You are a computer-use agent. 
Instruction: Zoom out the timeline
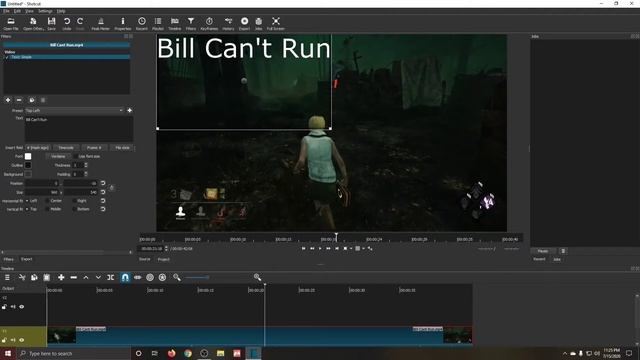177,278
